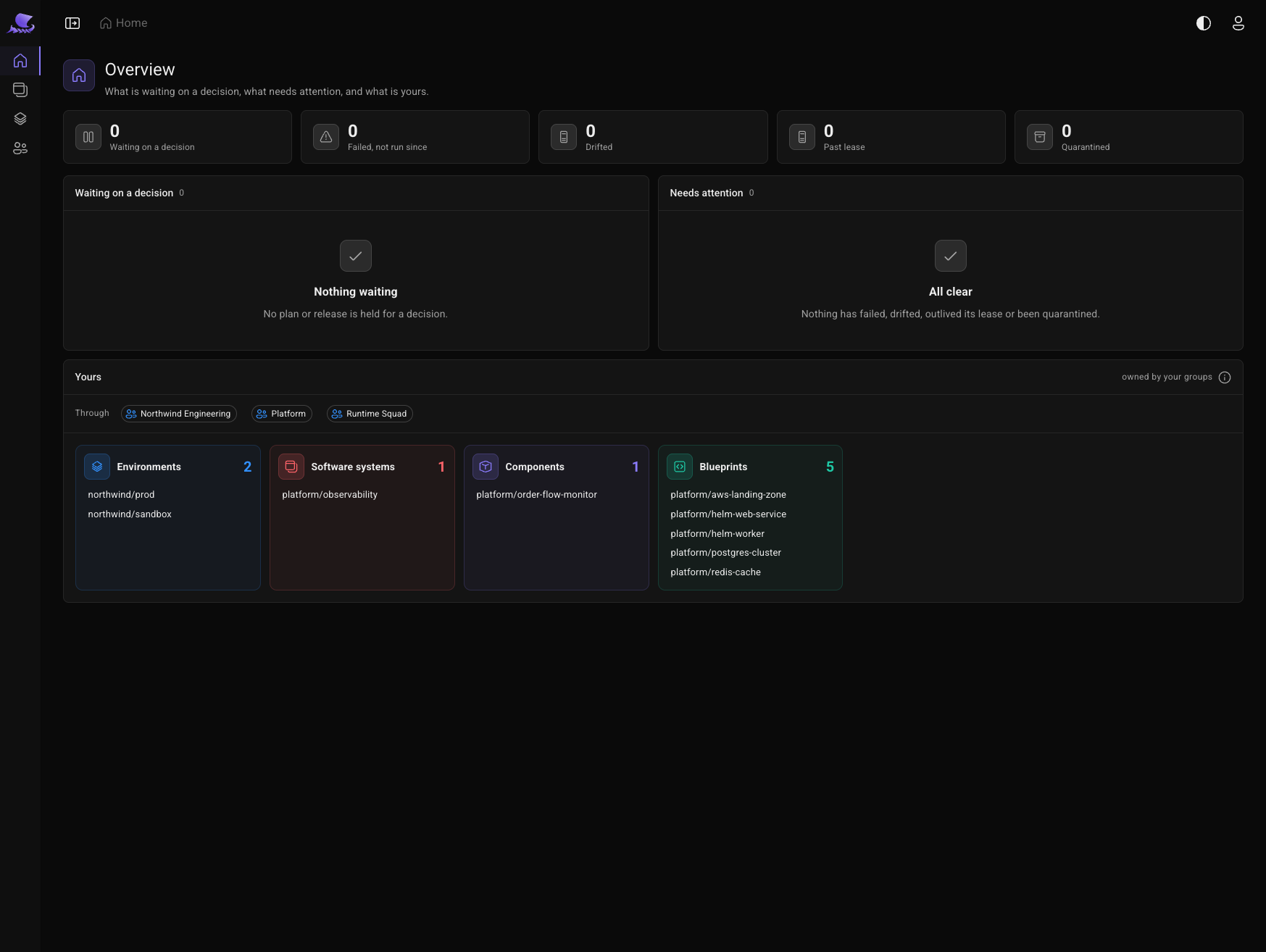Viewport: 1266px width, 952px height.
Task: Click the owned by your groups label
Action: [1167, 377]
